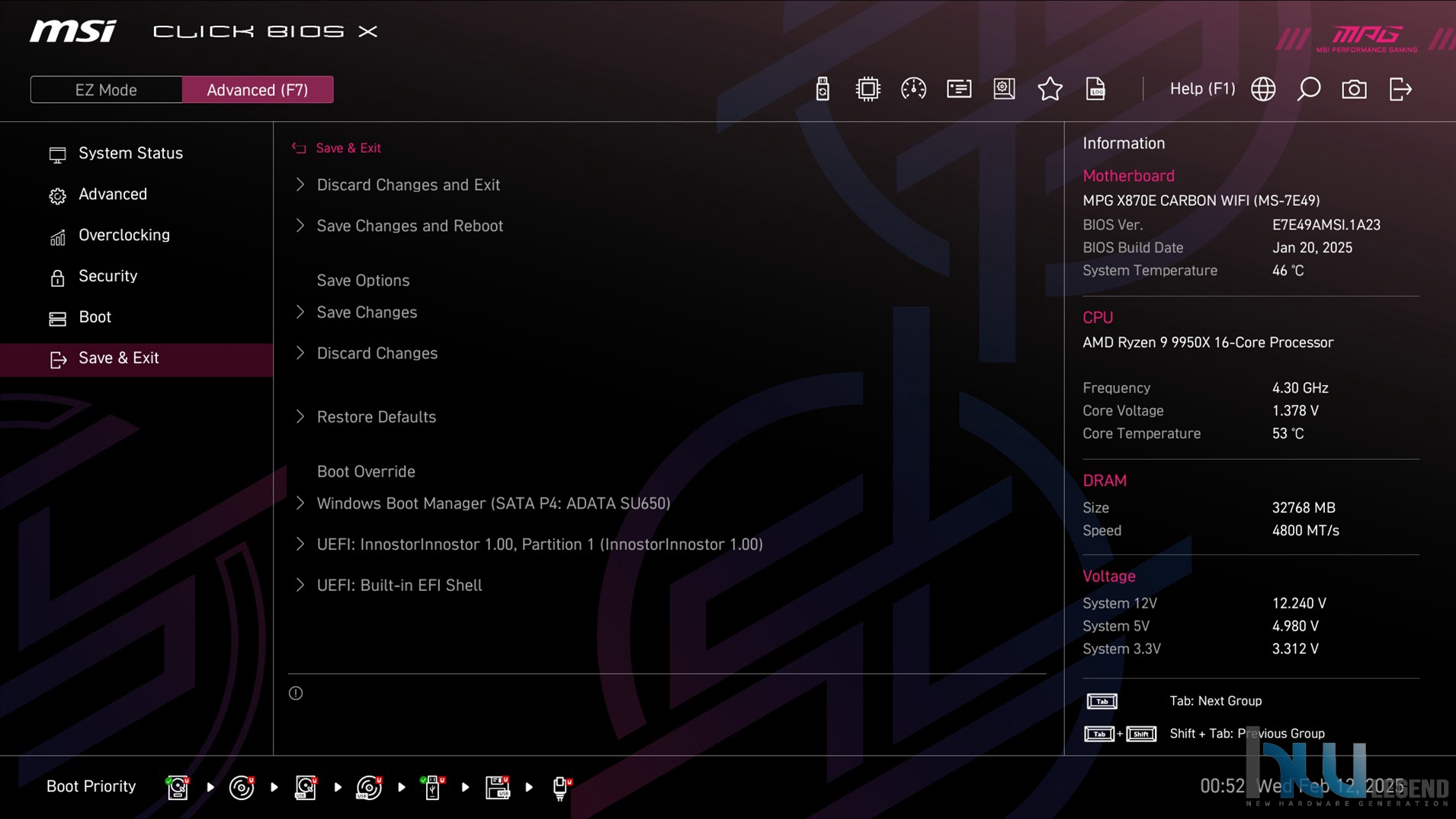Choose Discard Changes and Exit
The width and height of the screenshot is (1456, 819).
(409, 185)
